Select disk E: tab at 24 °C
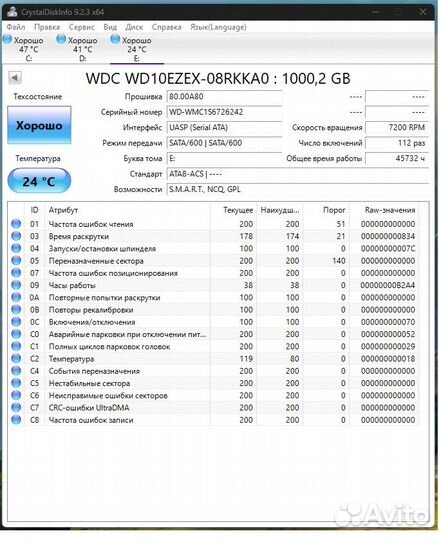This screenshot has height=540, width=441. pyautogui.click(x=137, y=49)
